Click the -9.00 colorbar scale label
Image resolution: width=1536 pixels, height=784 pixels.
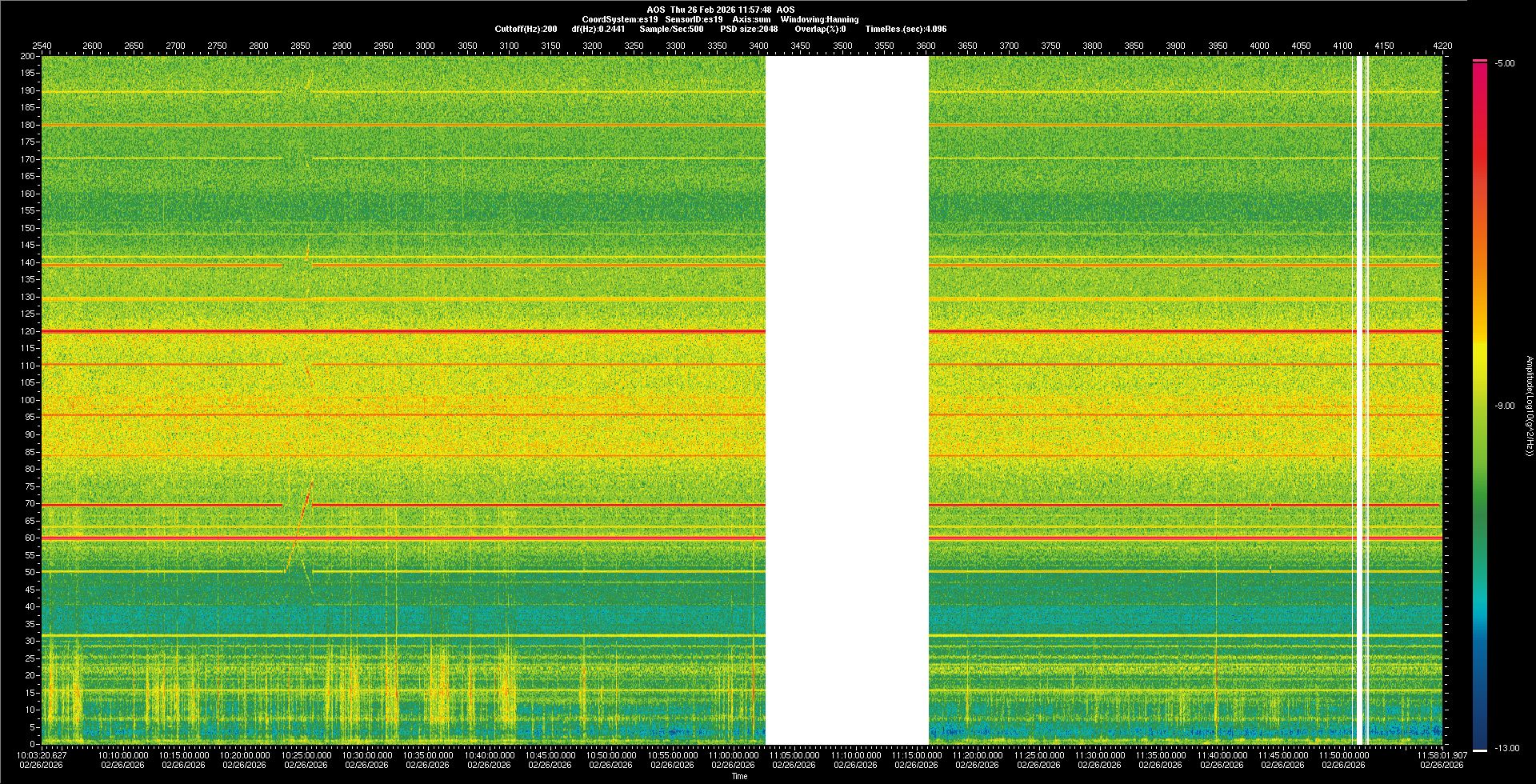[1504, 406]
